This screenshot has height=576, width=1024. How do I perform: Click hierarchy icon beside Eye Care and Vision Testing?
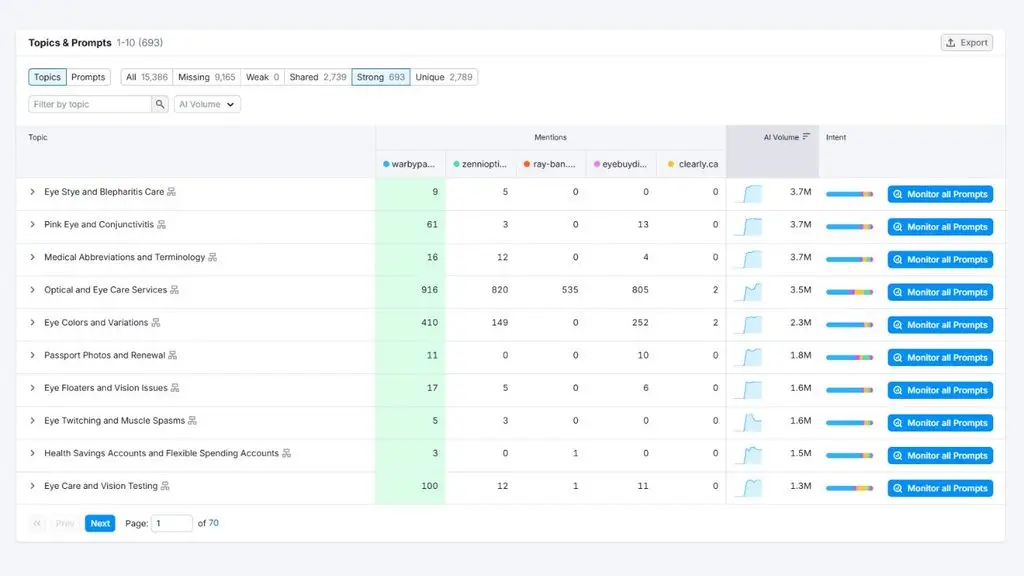(x=165, y=486)
